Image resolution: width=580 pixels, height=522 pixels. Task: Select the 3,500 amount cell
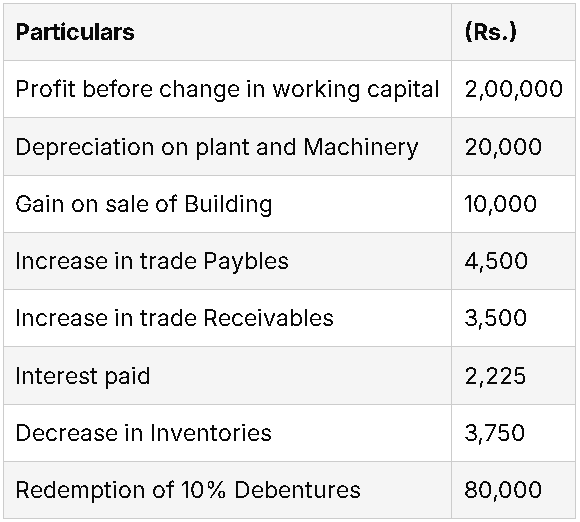513,318
